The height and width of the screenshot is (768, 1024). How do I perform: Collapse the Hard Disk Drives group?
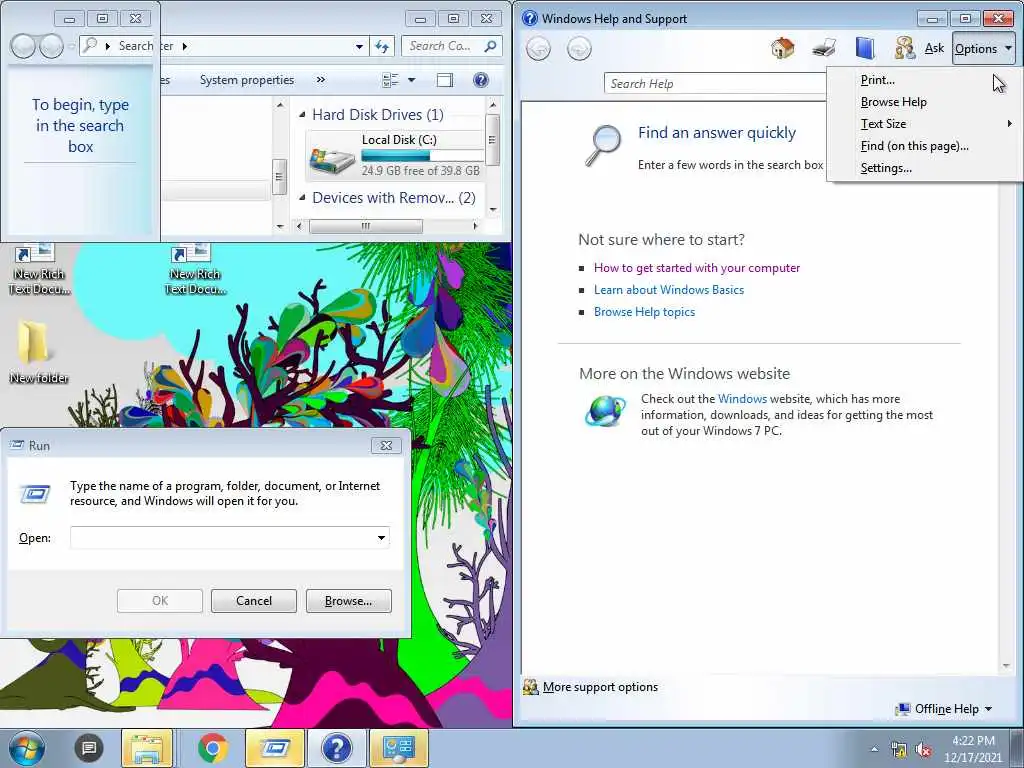click(302, 114)
